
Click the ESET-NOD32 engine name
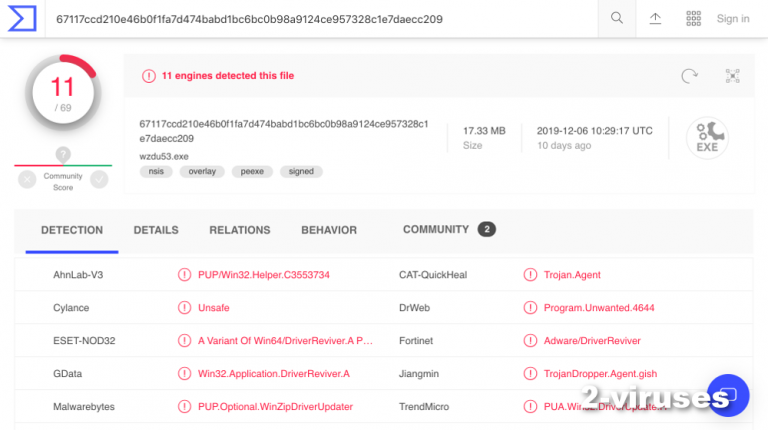84,340
